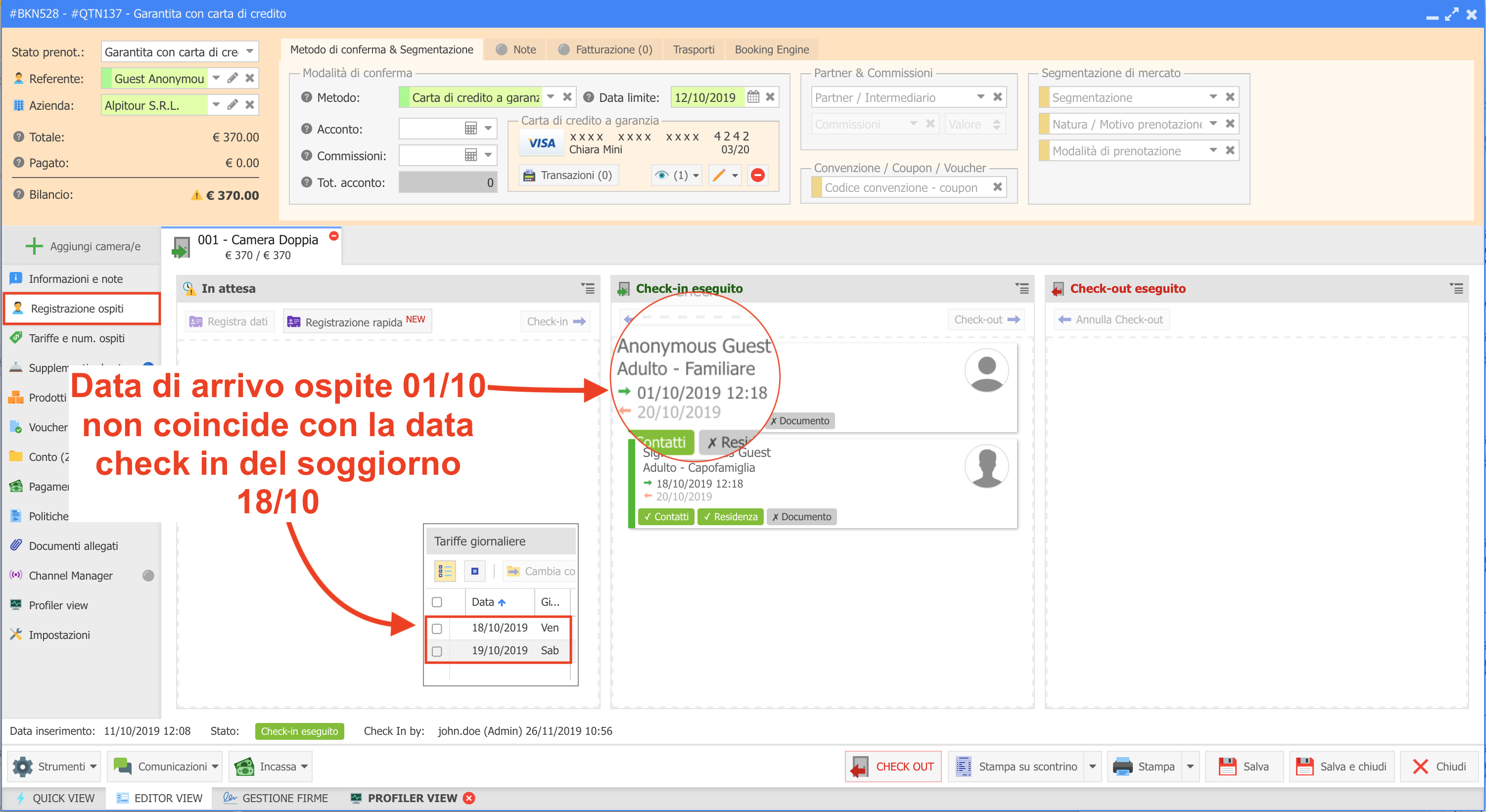Viewport: 1486px width, 812px height.
Task: Clear the Referente field with X icon
Action: click(x=250, y=78)
